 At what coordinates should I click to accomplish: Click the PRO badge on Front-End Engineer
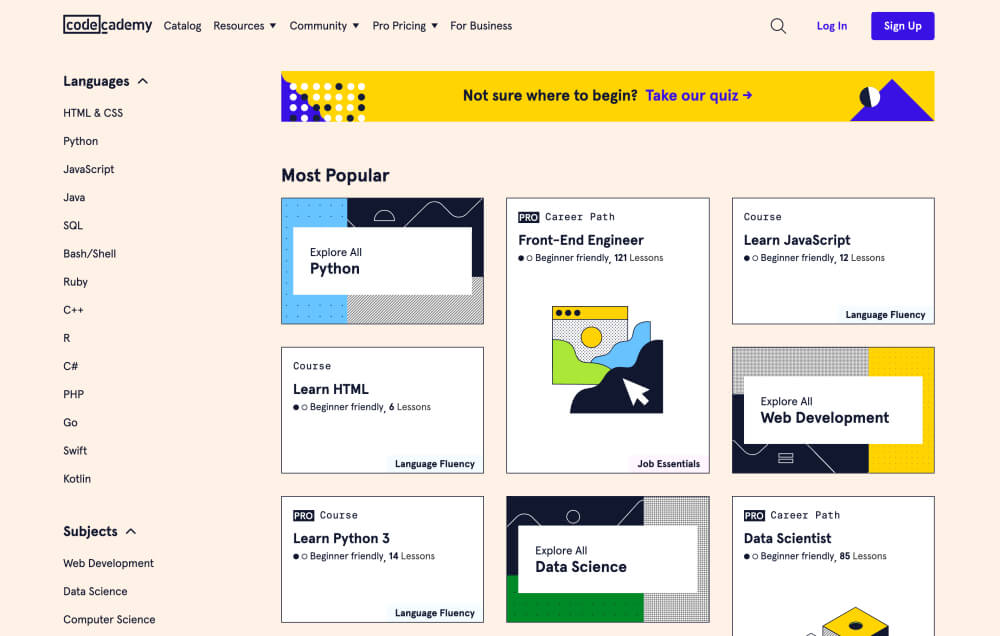click(529, 218)
